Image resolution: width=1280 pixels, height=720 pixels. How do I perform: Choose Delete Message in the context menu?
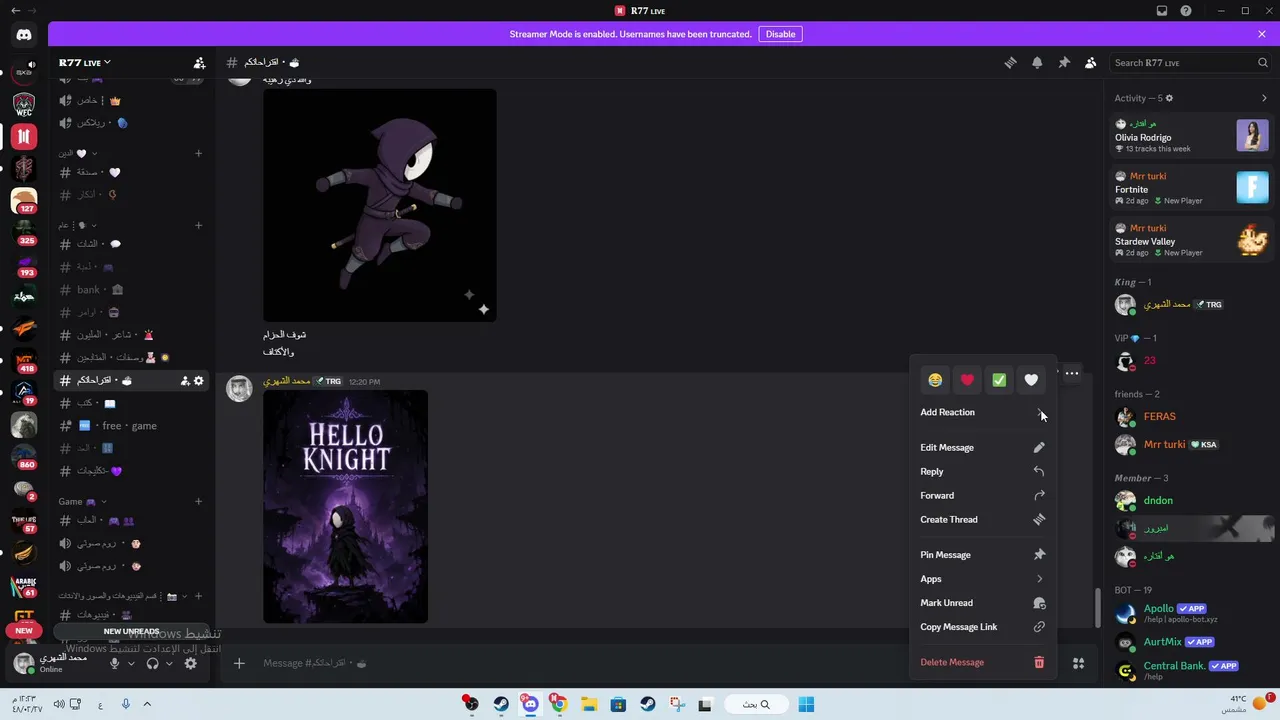tap(982, 662)
